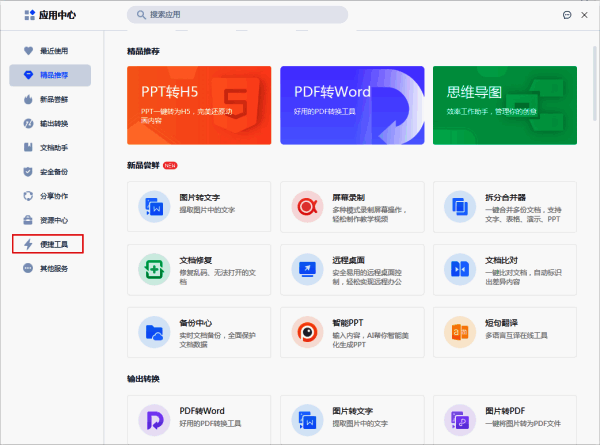Open the 远程桌面 remote desktop tool

305,269
